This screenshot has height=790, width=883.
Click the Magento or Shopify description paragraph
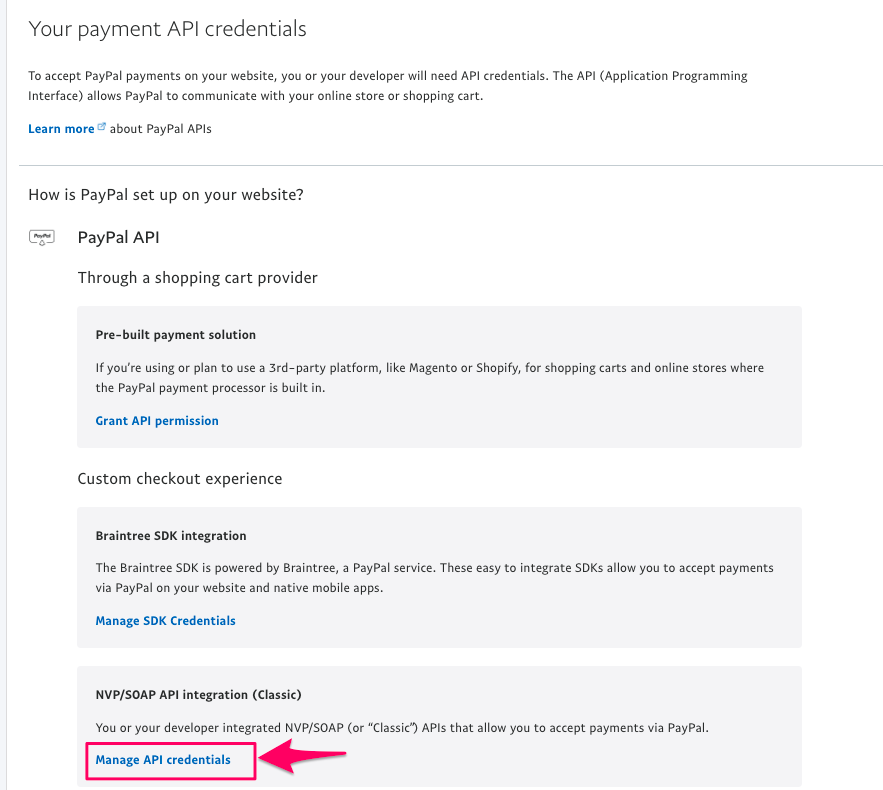[430, 378]
